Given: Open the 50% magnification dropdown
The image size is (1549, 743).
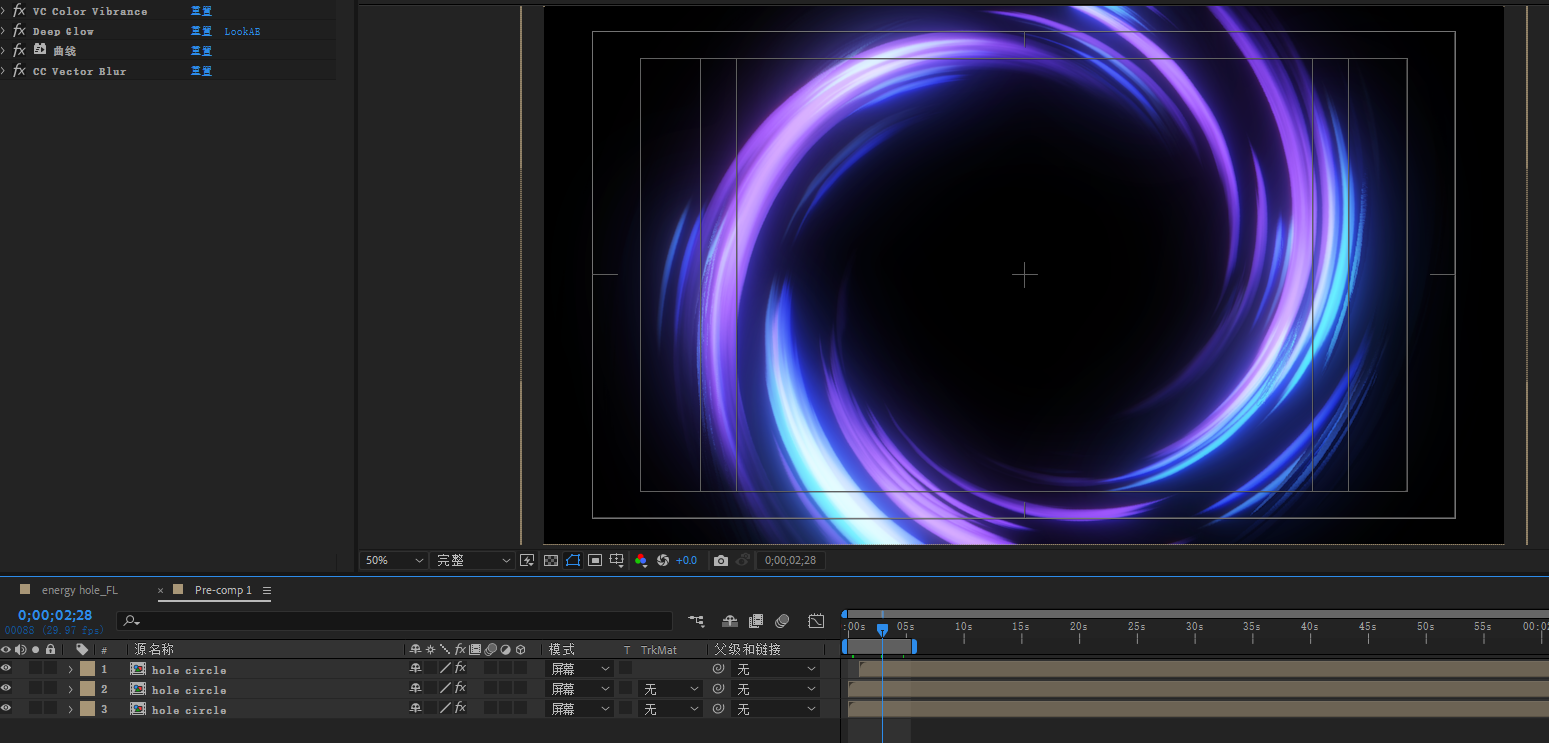Looking at the screenshot, I should tap(394, 561).
